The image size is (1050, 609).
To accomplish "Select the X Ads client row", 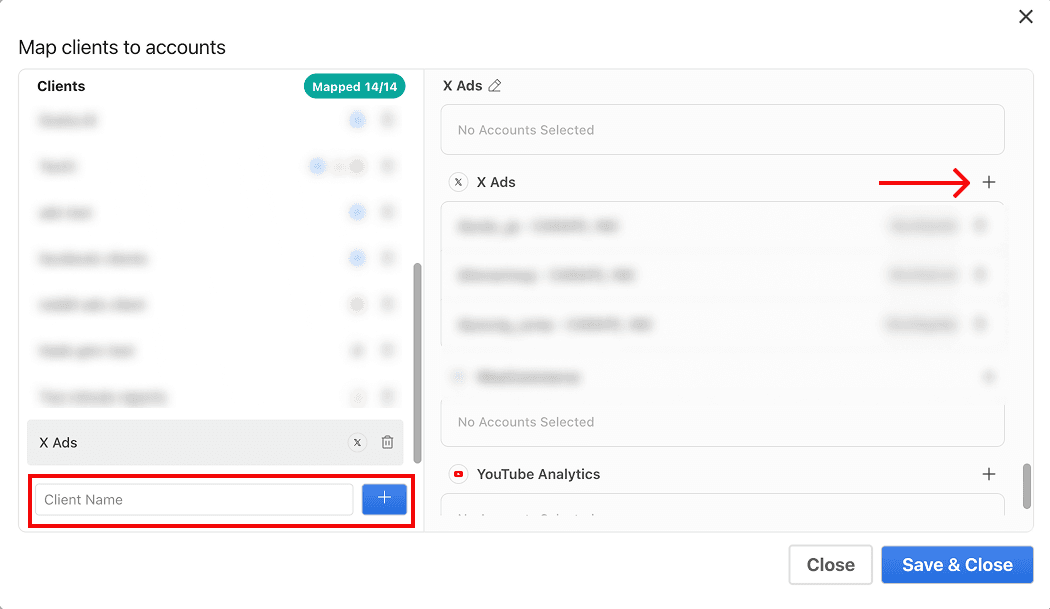I will [215, 442].
